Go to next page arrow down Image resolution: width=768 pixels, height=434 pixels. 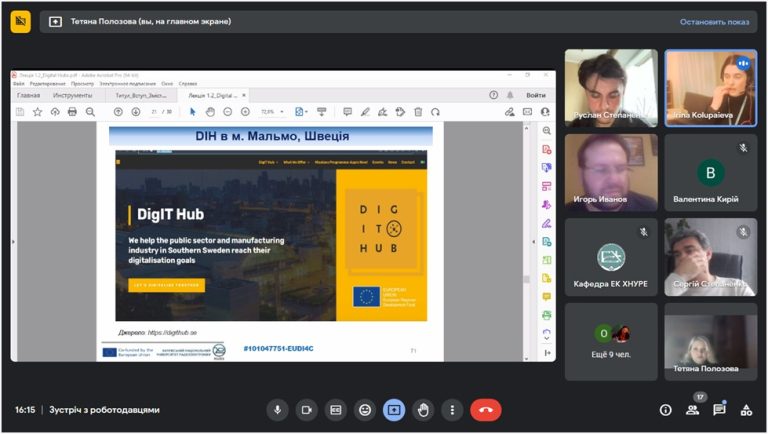pyautogui.click(x=136, y=112)
